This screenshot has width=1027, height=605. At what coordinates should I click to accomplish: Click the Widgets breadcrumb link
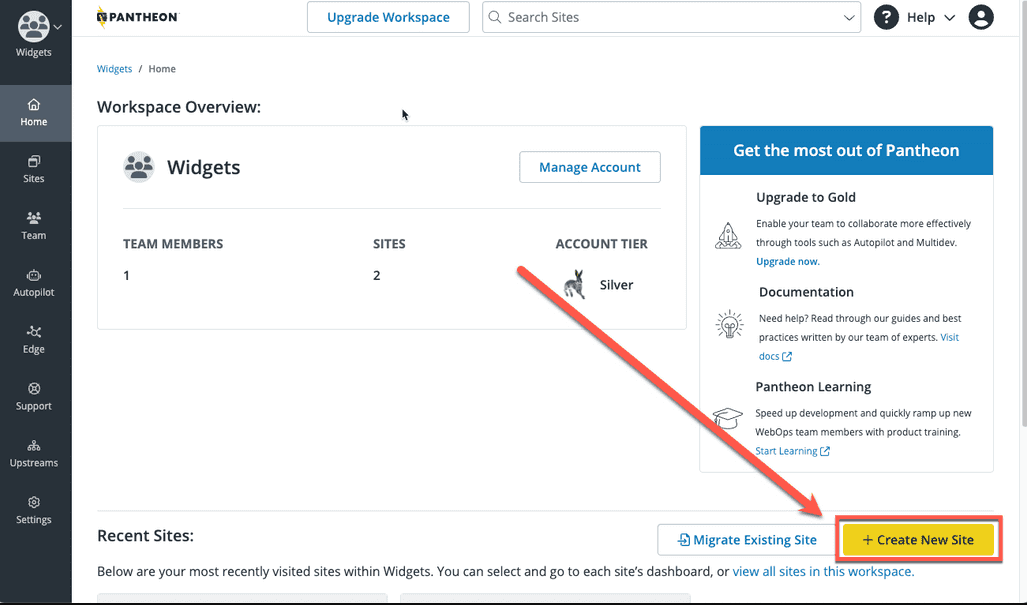115,69
